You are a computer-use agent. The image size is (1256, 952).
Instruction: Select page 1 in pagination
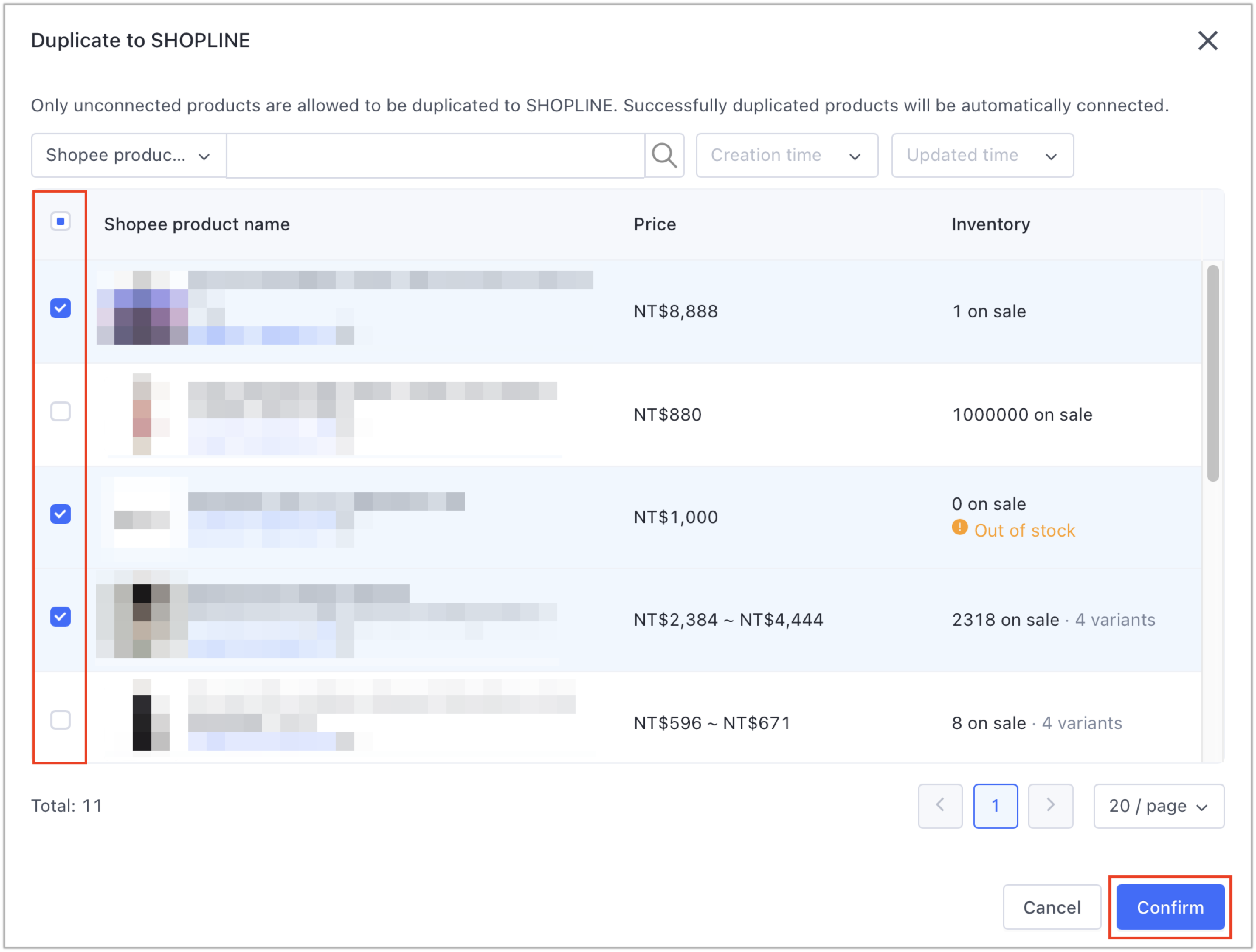[x=996, y=806]
